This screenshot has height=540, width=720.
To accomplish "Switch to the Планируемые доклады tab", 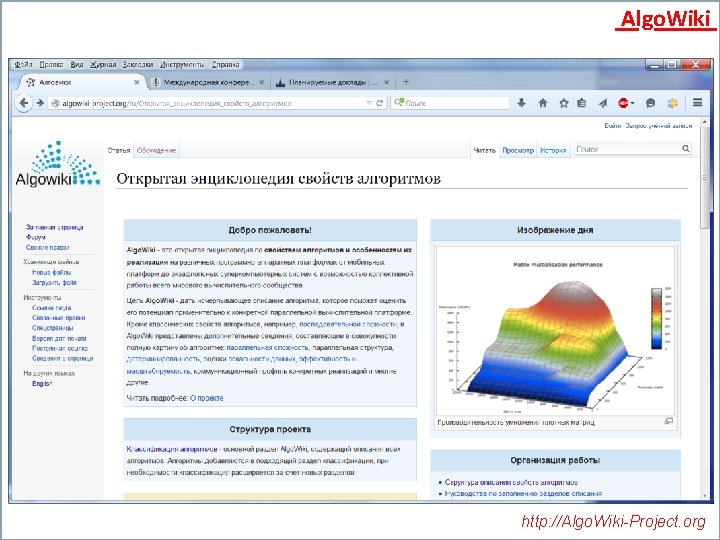I will coord(332,82).
